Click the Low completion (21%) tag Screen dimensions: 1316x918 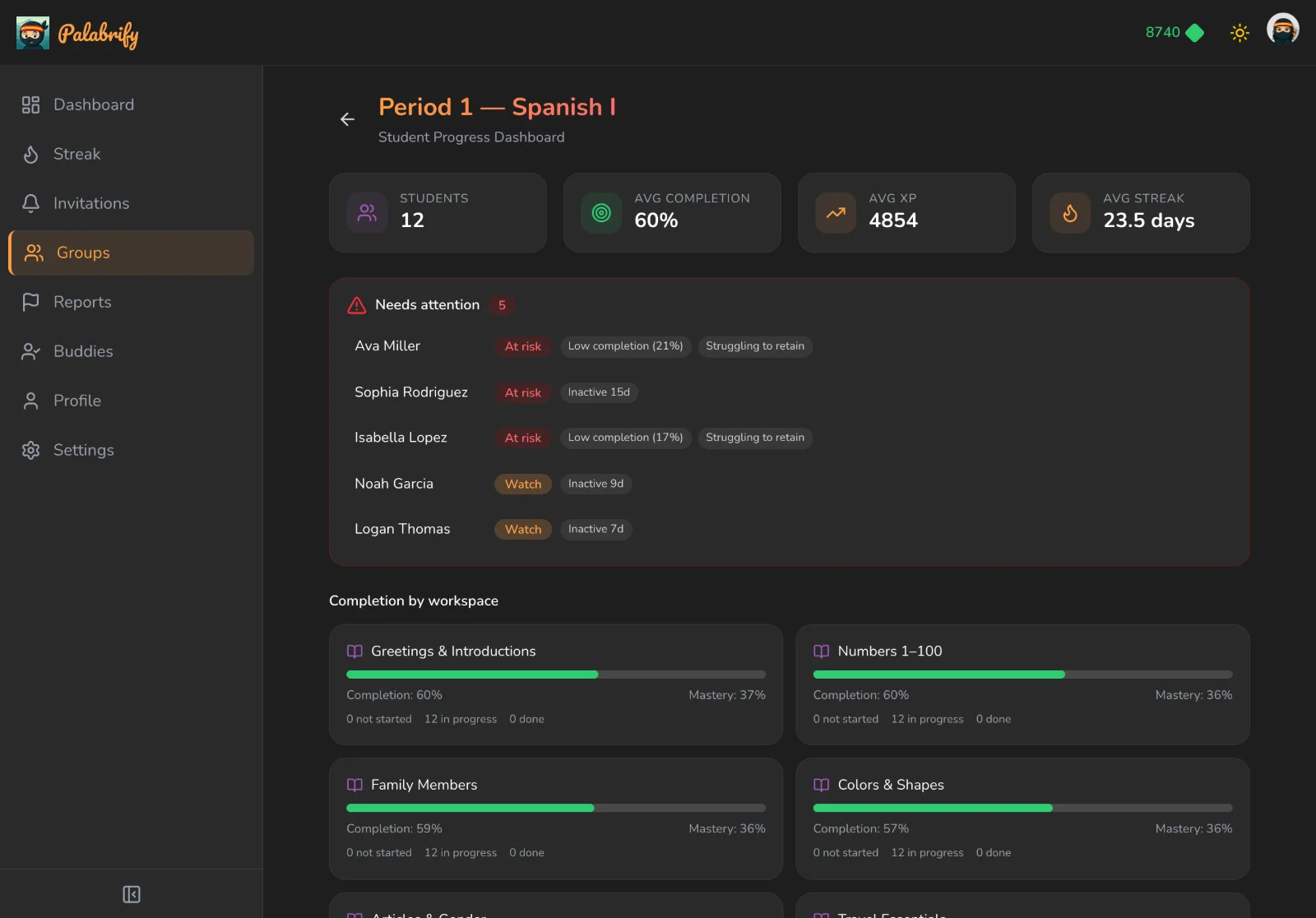tap(626, 346)
